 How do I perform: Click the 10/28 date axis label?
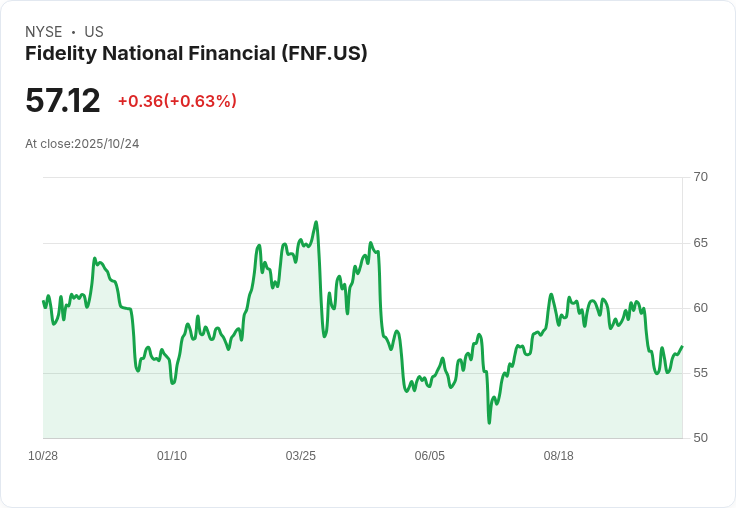tap(43, 456)
